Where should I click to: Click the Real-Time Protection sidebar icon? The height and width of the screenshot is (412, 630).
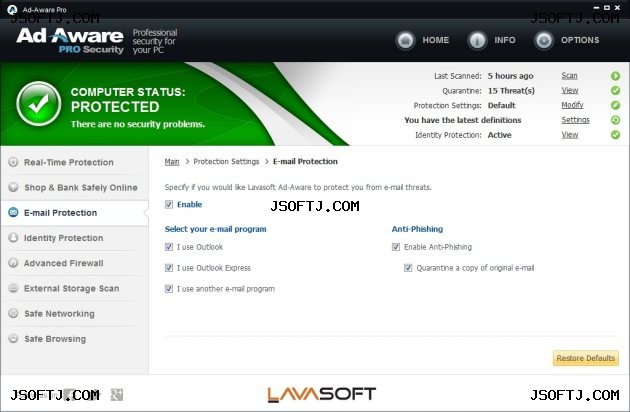tap(13, 162)
